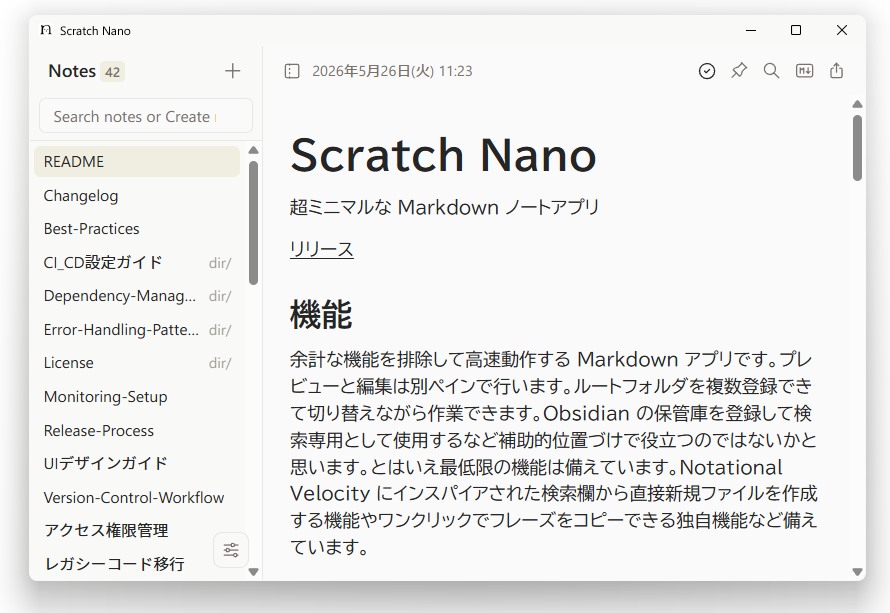The height and width of the screenshot is (613, 890).
Task: Click the note list scrollbar thumb
Action: 253,222
